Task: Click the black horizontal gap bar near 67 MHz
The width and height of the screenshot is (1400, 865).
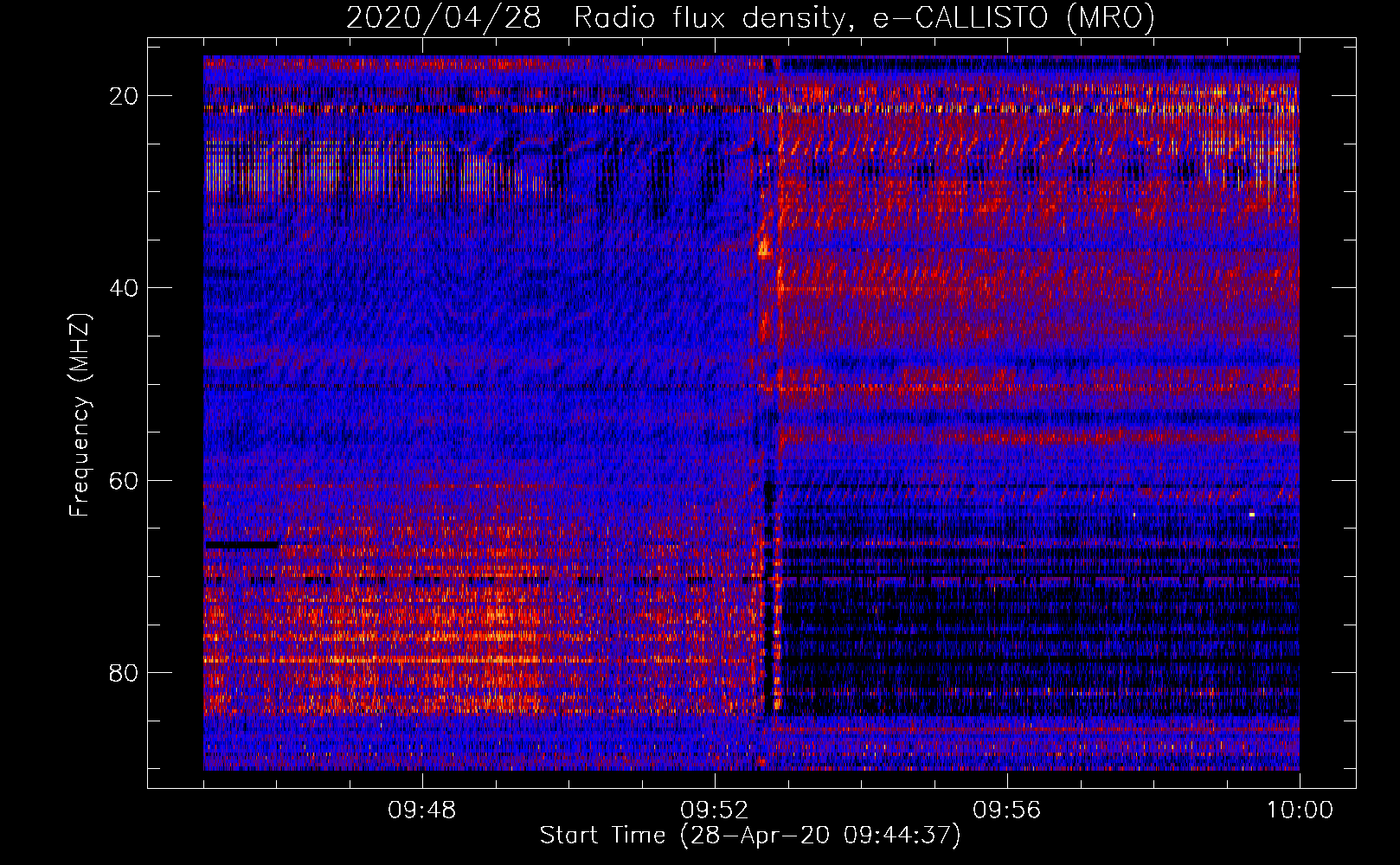Action: click(241, 545)
